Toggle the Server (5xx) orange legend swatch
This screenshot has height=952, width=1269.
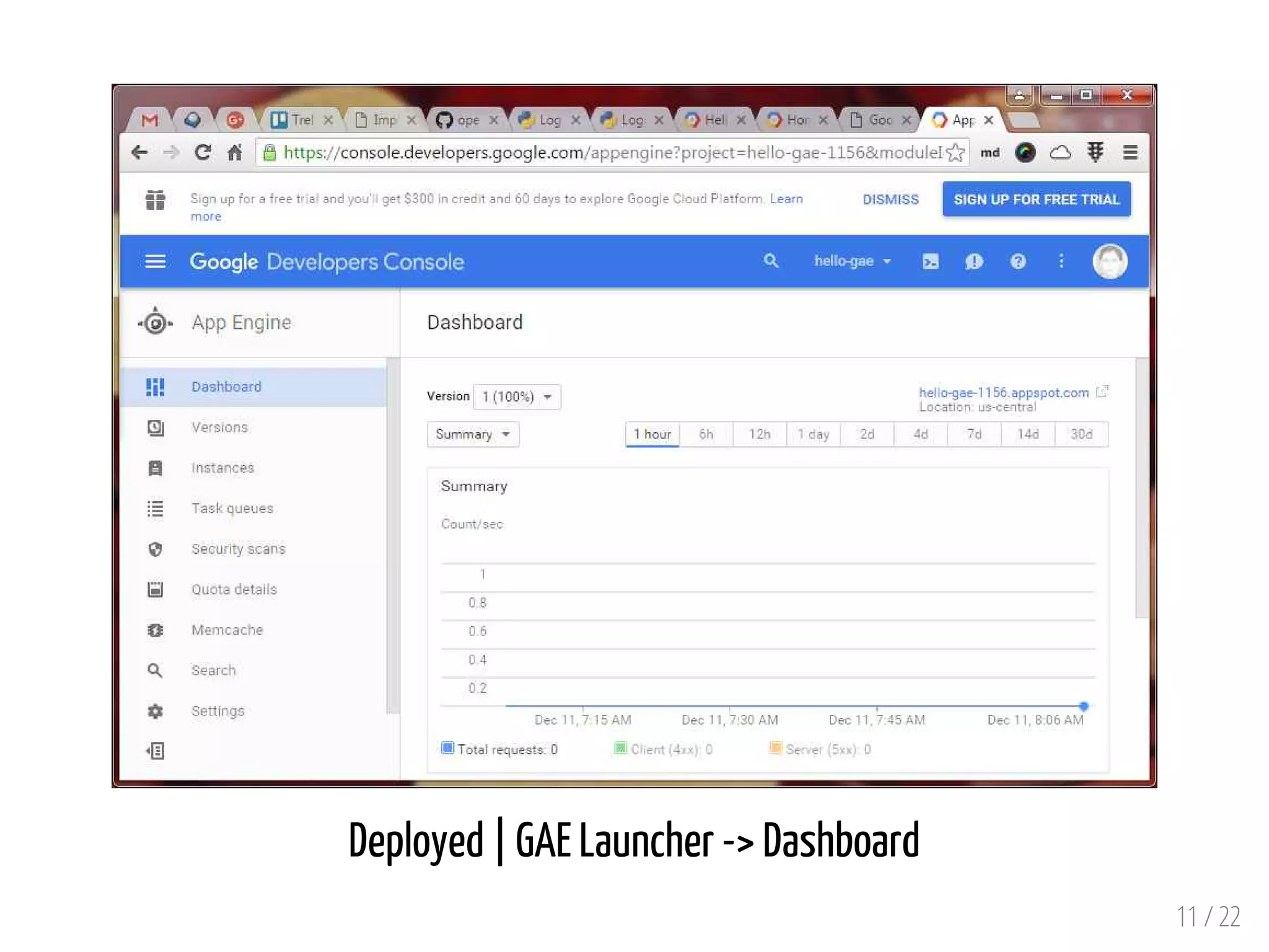click(775, 748)
